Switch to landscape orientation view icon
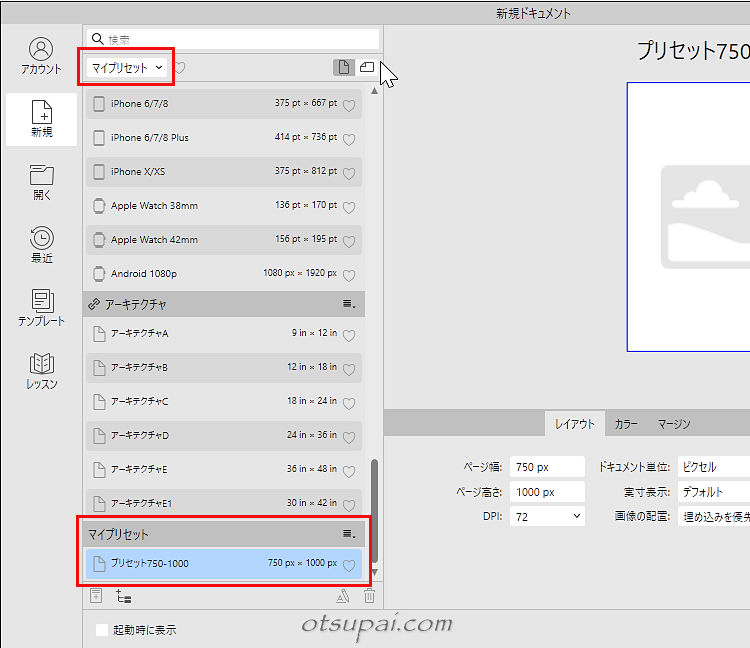 coord(367,67)
